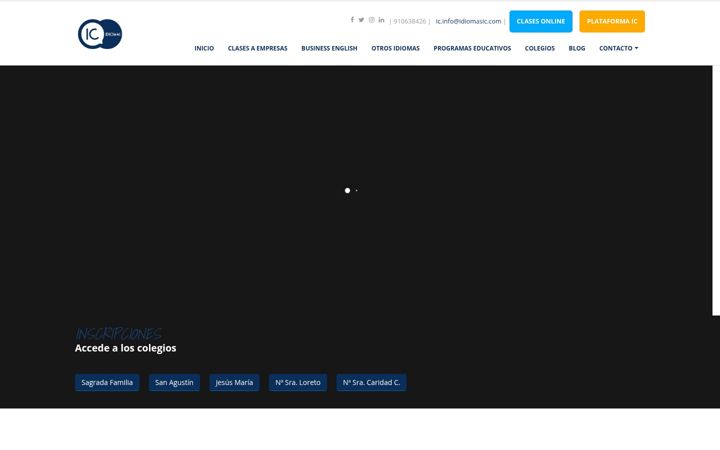Open Programas Educativos menu item
Screen dimensions: 720x450
click(472, 48)
